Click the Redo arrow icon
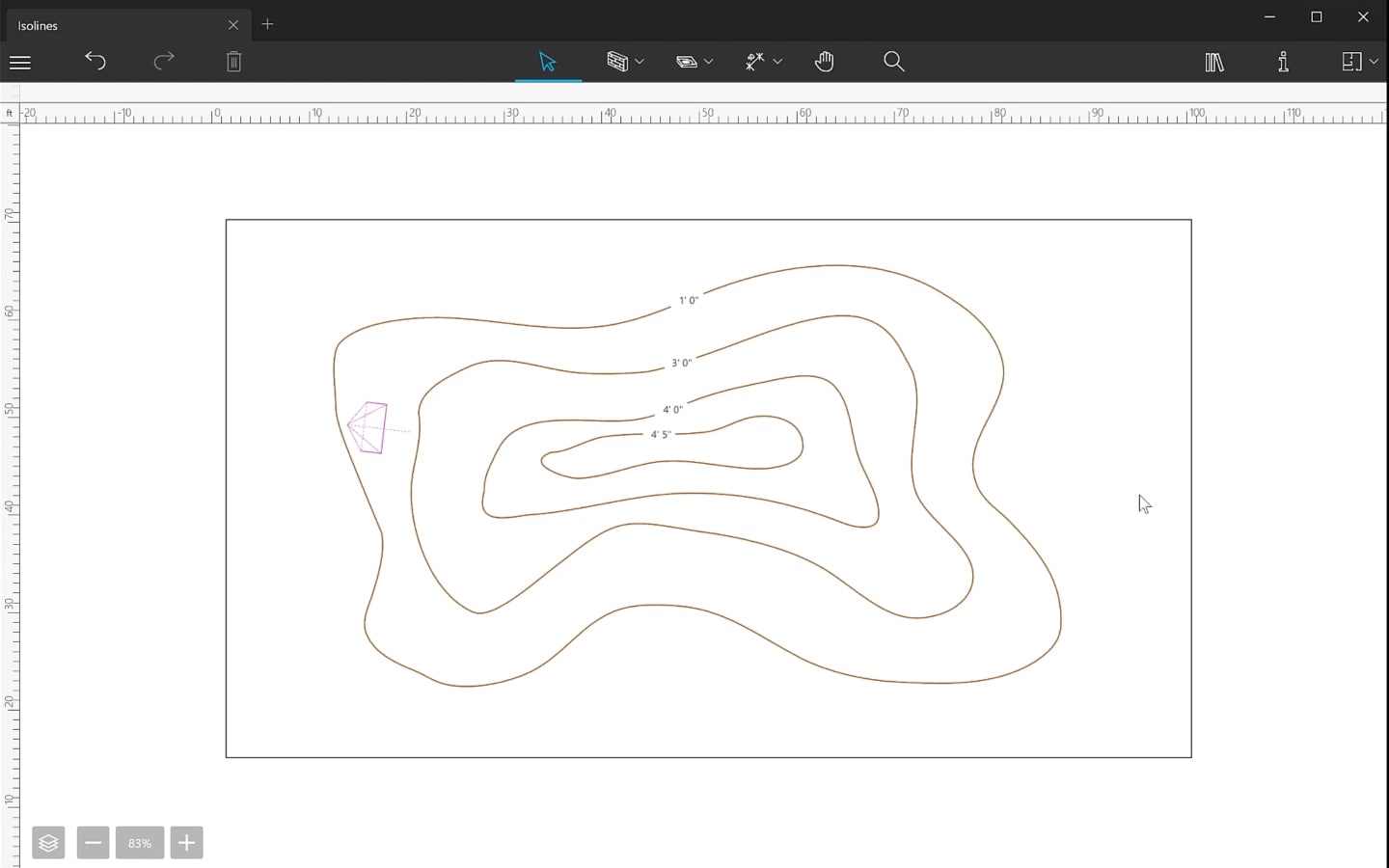The image size is (1389, 868). click(x=164, y=62)
